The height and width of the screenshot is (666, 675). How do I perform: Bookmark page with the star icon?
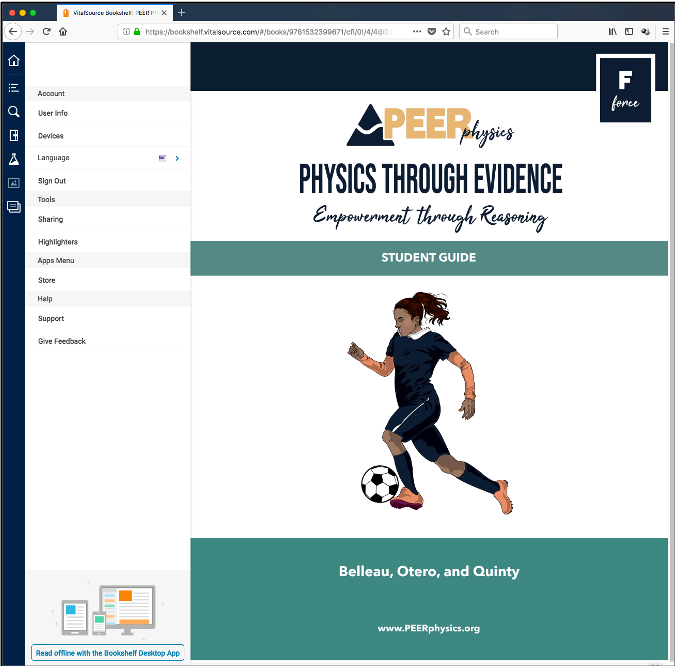446,32
